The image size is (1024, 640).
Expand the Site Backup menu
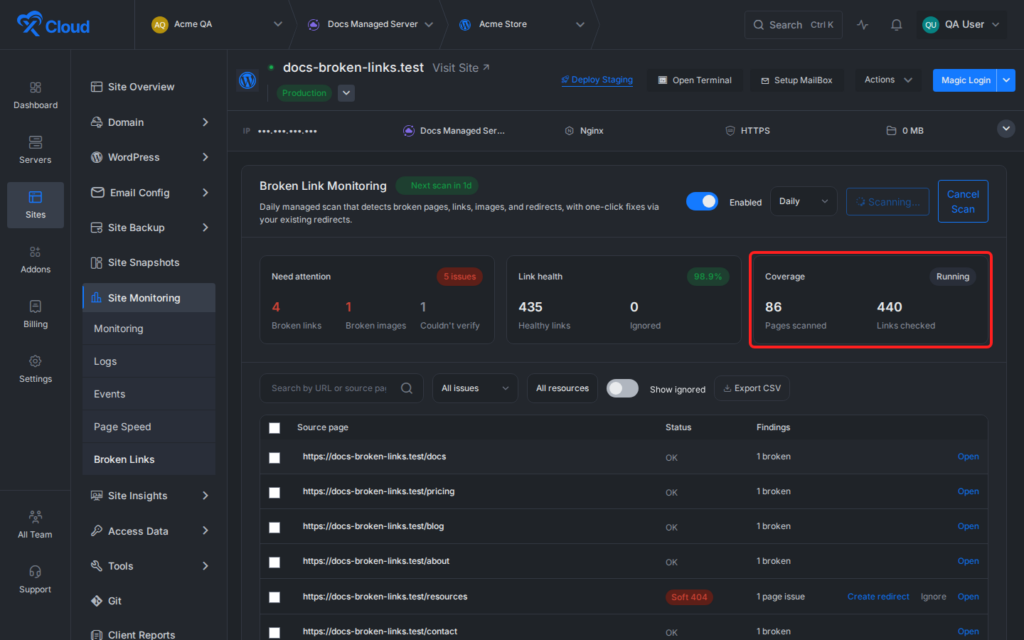pos(150,227)
